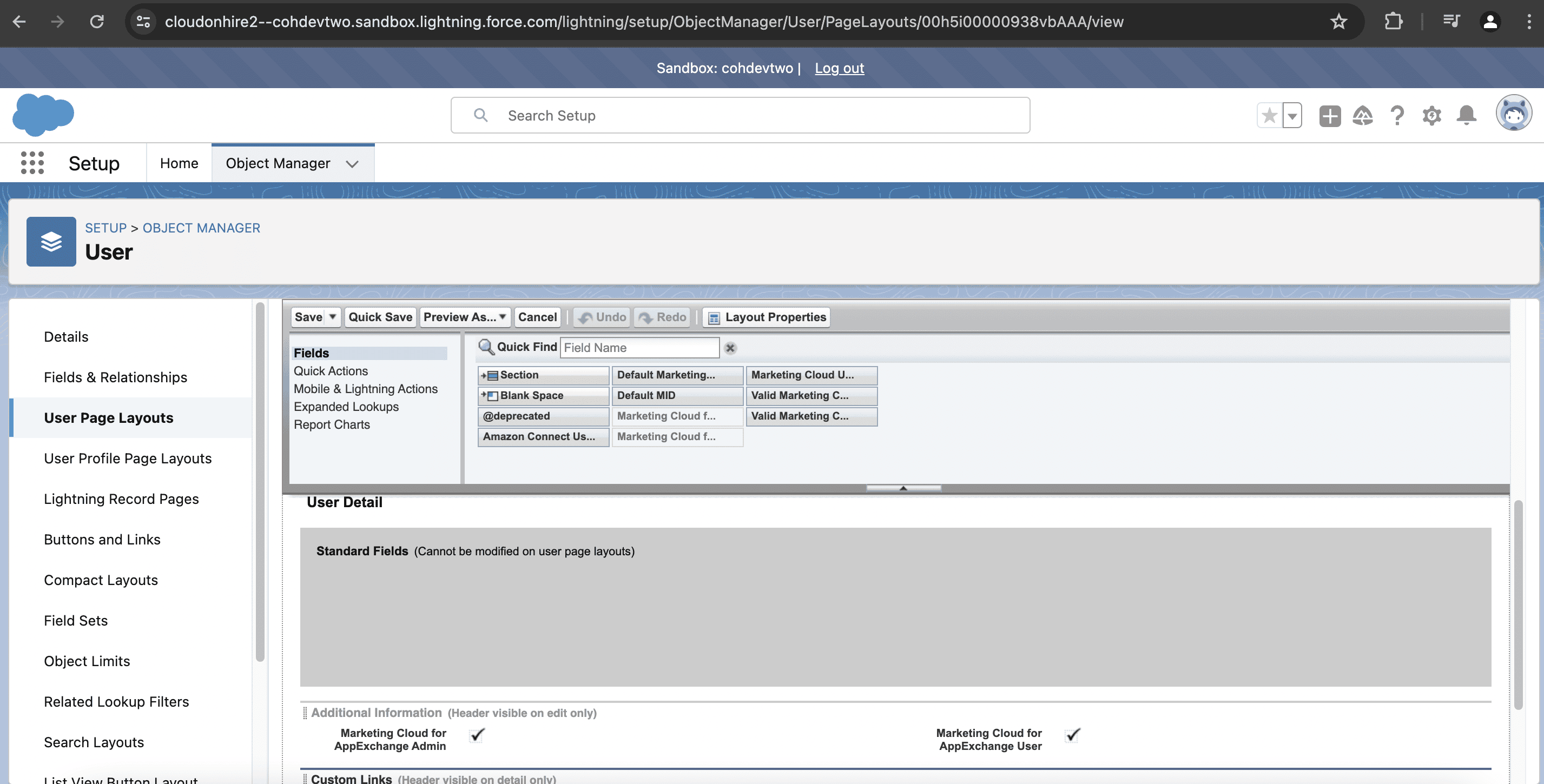Screen dimensions: 1544x784
Task: Open the media control icon in Chrome toolbar
Action: 1451,22
